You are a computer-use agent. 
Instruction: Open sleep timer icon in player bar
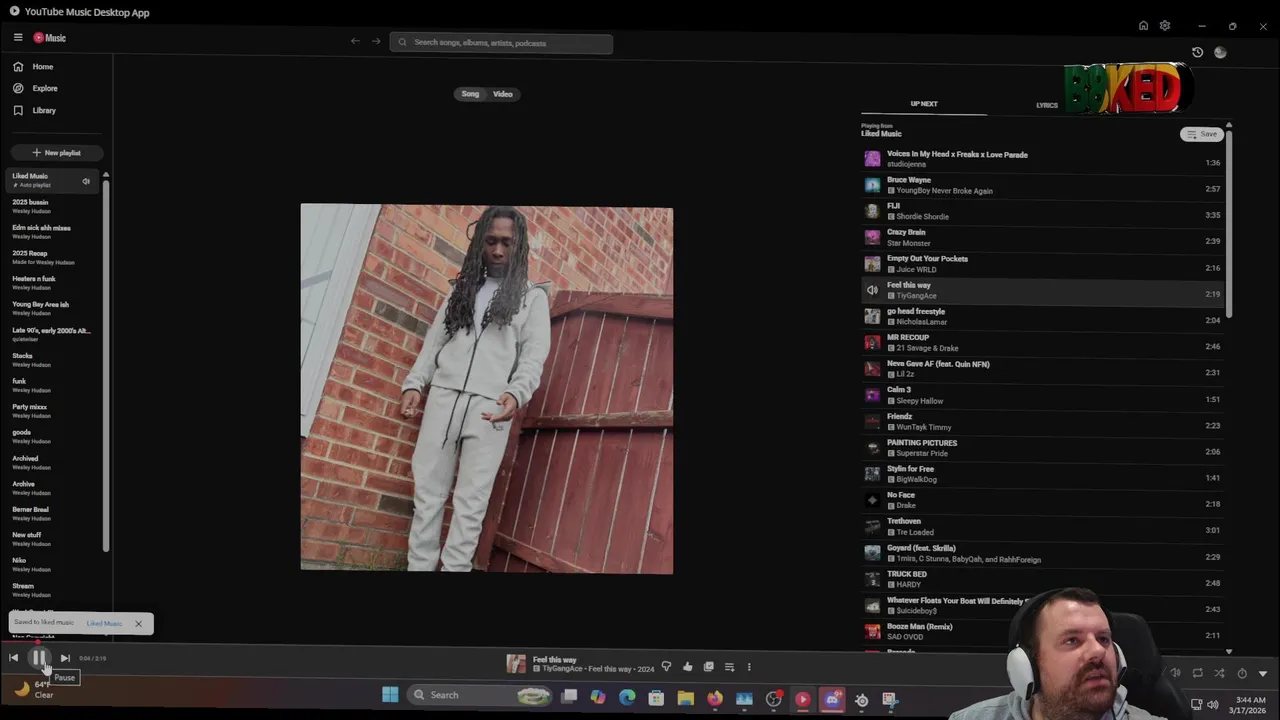click(x=1242, y=673)
